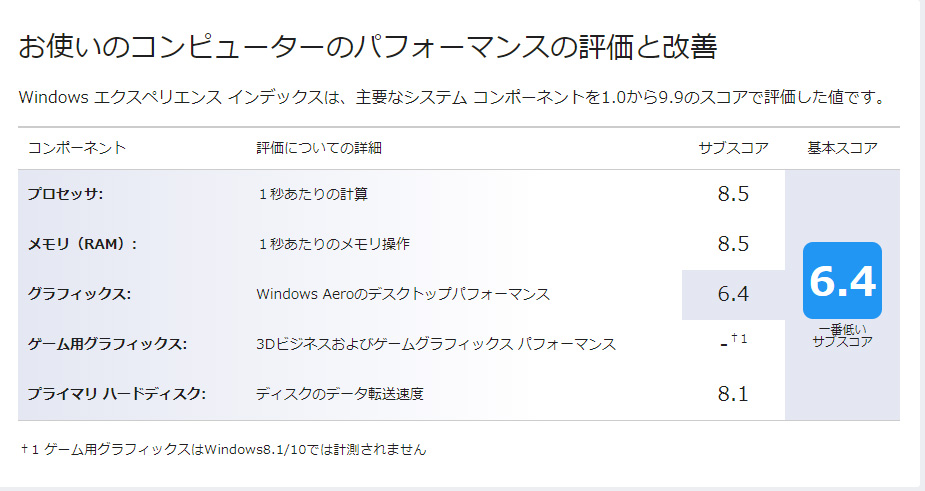The height and width of the screenshot is (491, 925).
Task: Select the ゲーム用グラフィックス component label
Action: tap(107, 344)
